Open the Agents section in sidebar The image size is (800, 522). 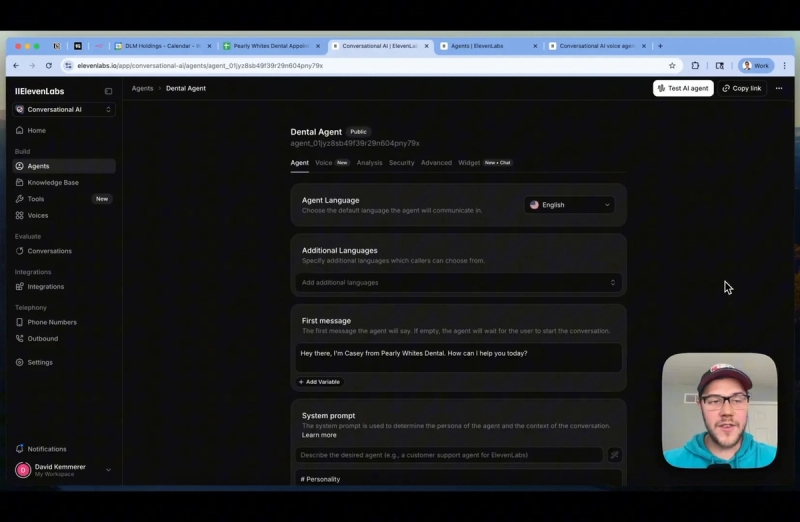point(64,166)
